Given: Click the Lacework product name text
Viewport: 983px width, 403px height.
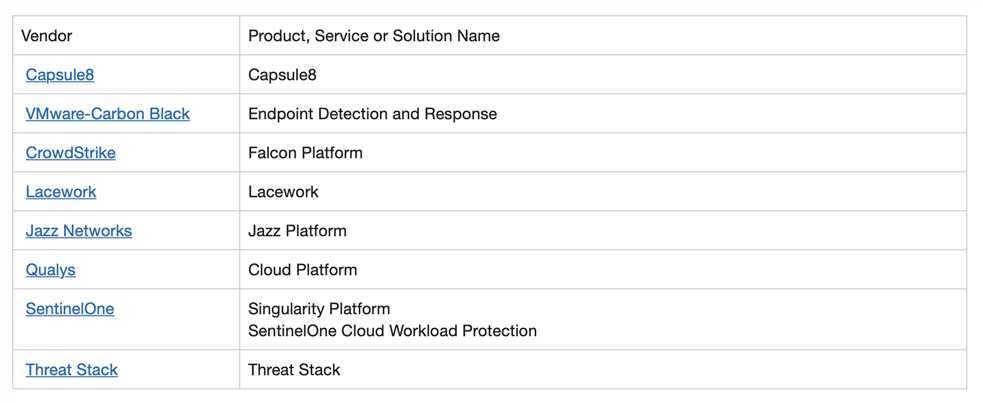Looking at the screenshot, I should point(283,192).
